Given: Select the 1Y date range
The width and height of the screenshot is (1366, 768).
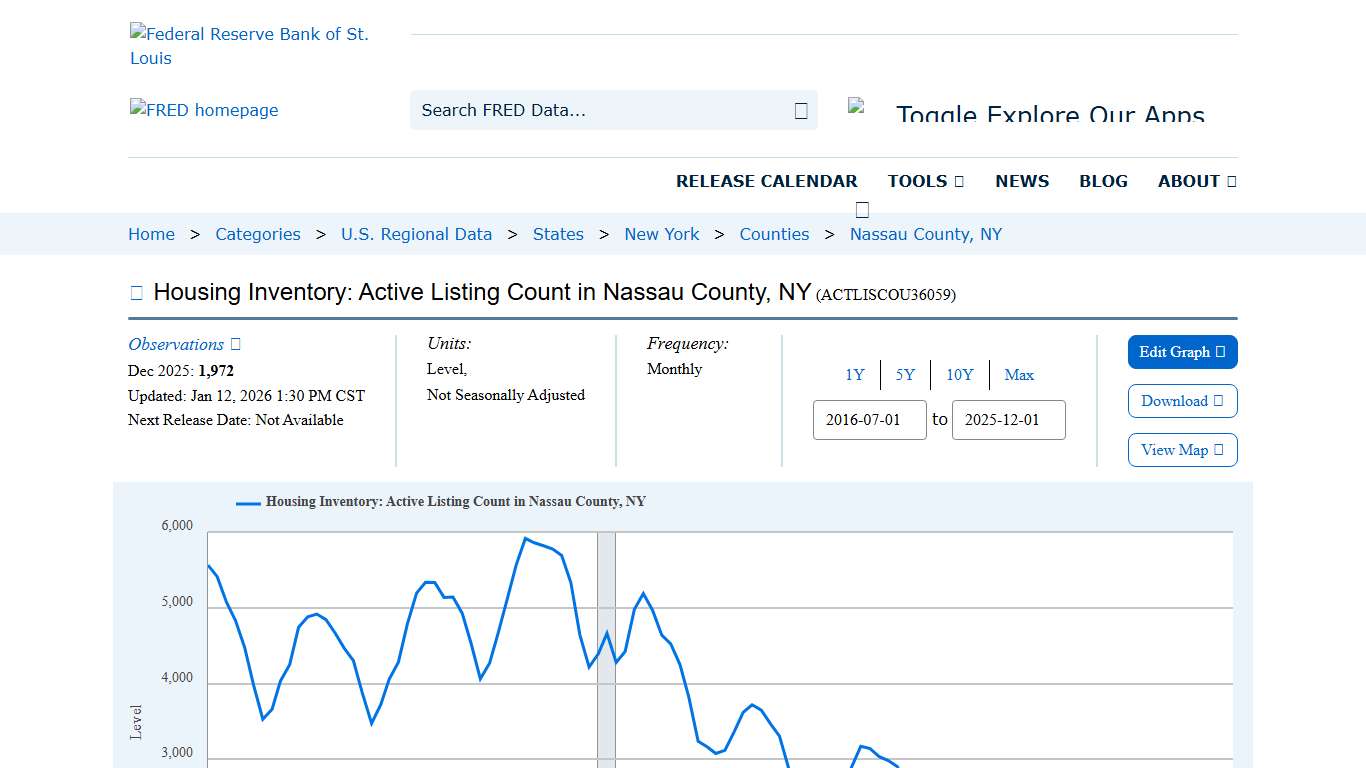Looking at the screenshot, I should pos(855,375).
